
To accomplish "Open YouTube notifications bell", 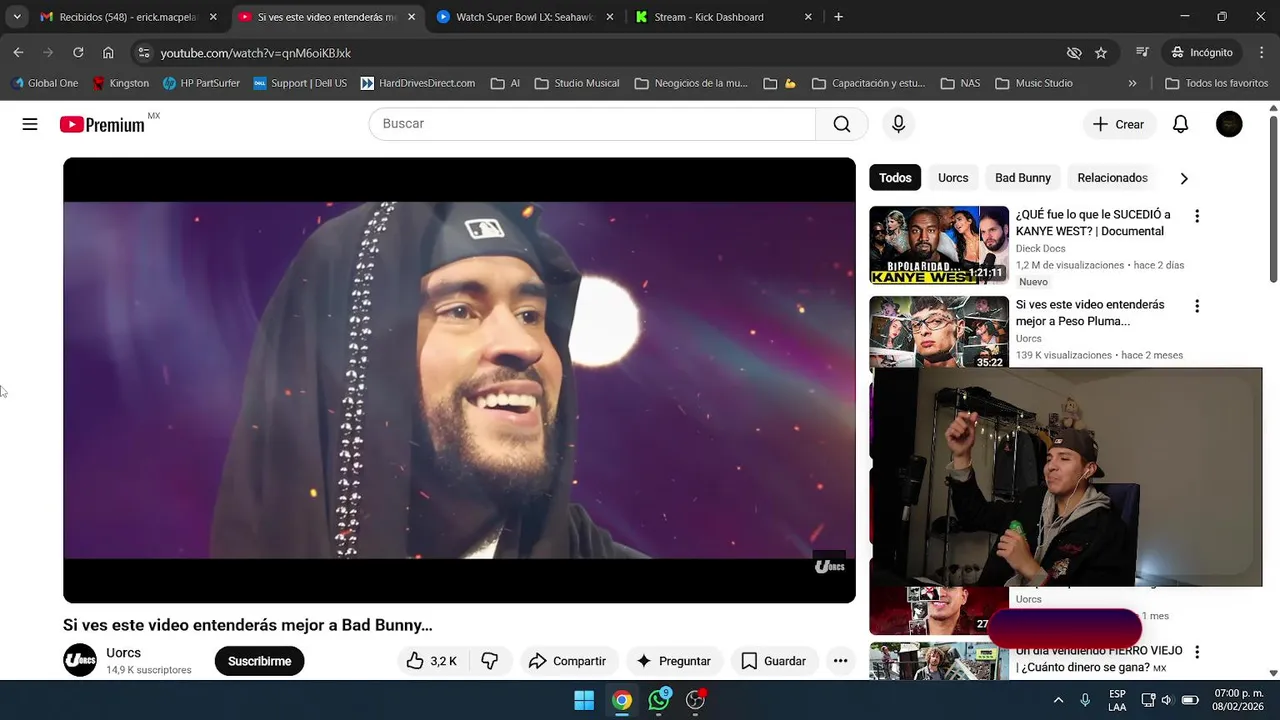I will pyautogui.click(x=1180, y=124).
